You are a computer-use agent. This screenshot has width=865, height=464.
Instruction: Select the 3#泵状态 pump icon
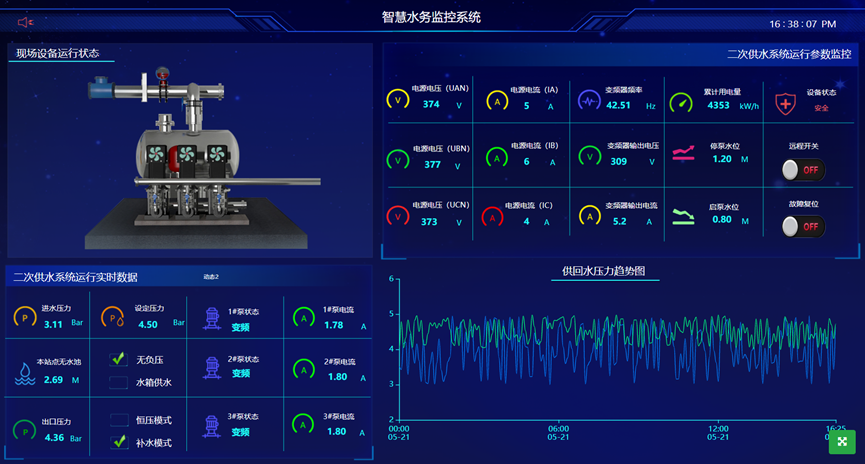coord(211,426)
